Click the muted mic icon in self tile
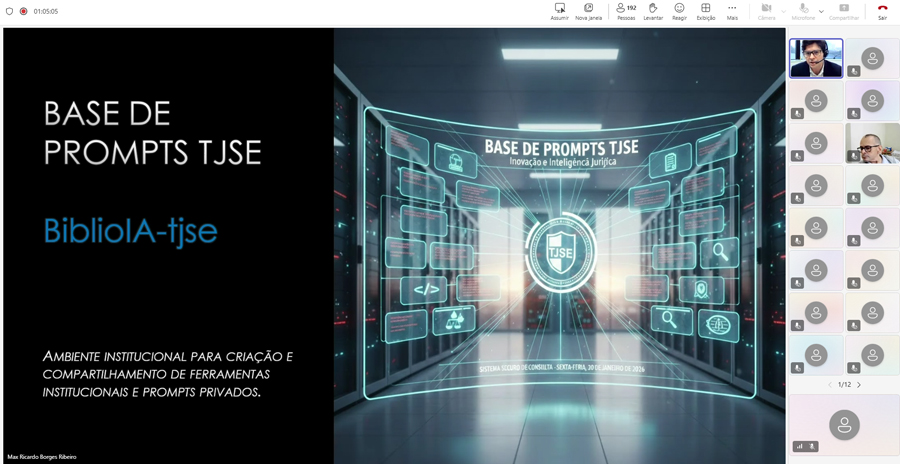This screenshot has width=900, height=464. (x=812, y=446)
